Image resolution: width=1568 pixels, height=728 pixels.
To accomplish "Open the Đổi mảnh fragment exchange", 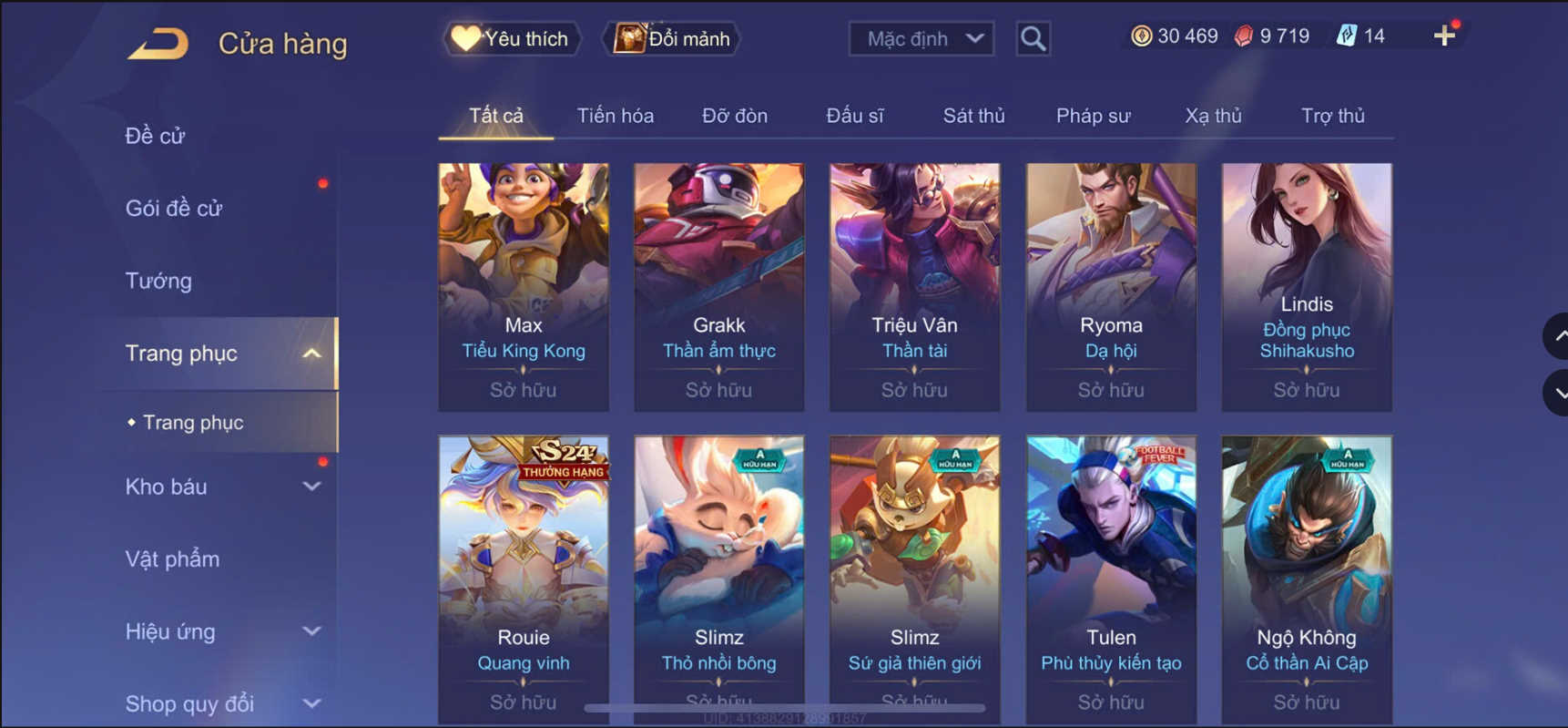I will (x=672, y=38).
